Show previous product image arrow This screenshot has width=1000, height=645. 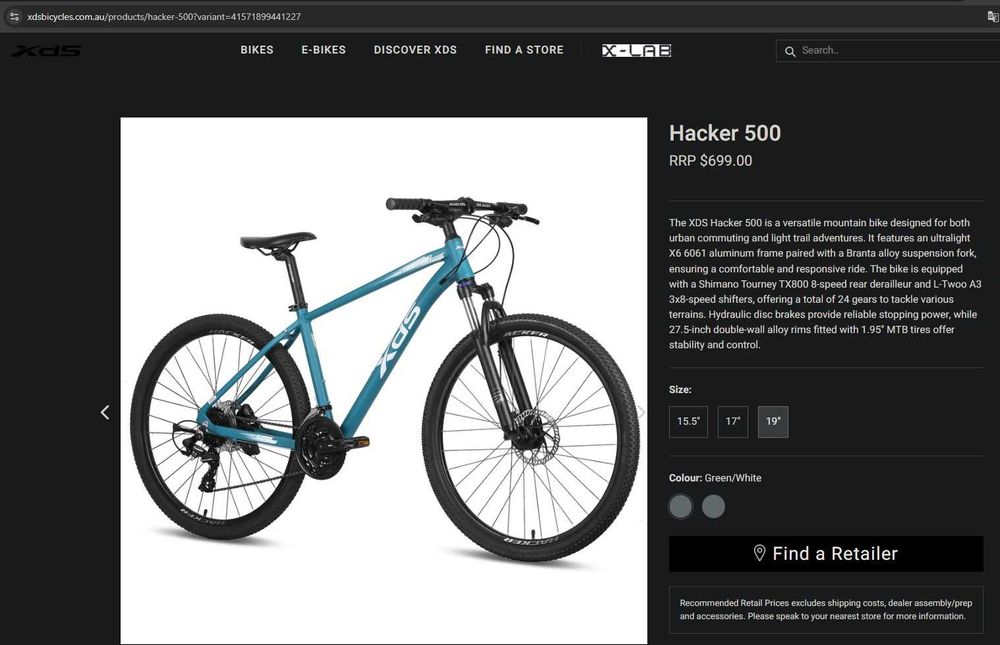click(105, 412)
